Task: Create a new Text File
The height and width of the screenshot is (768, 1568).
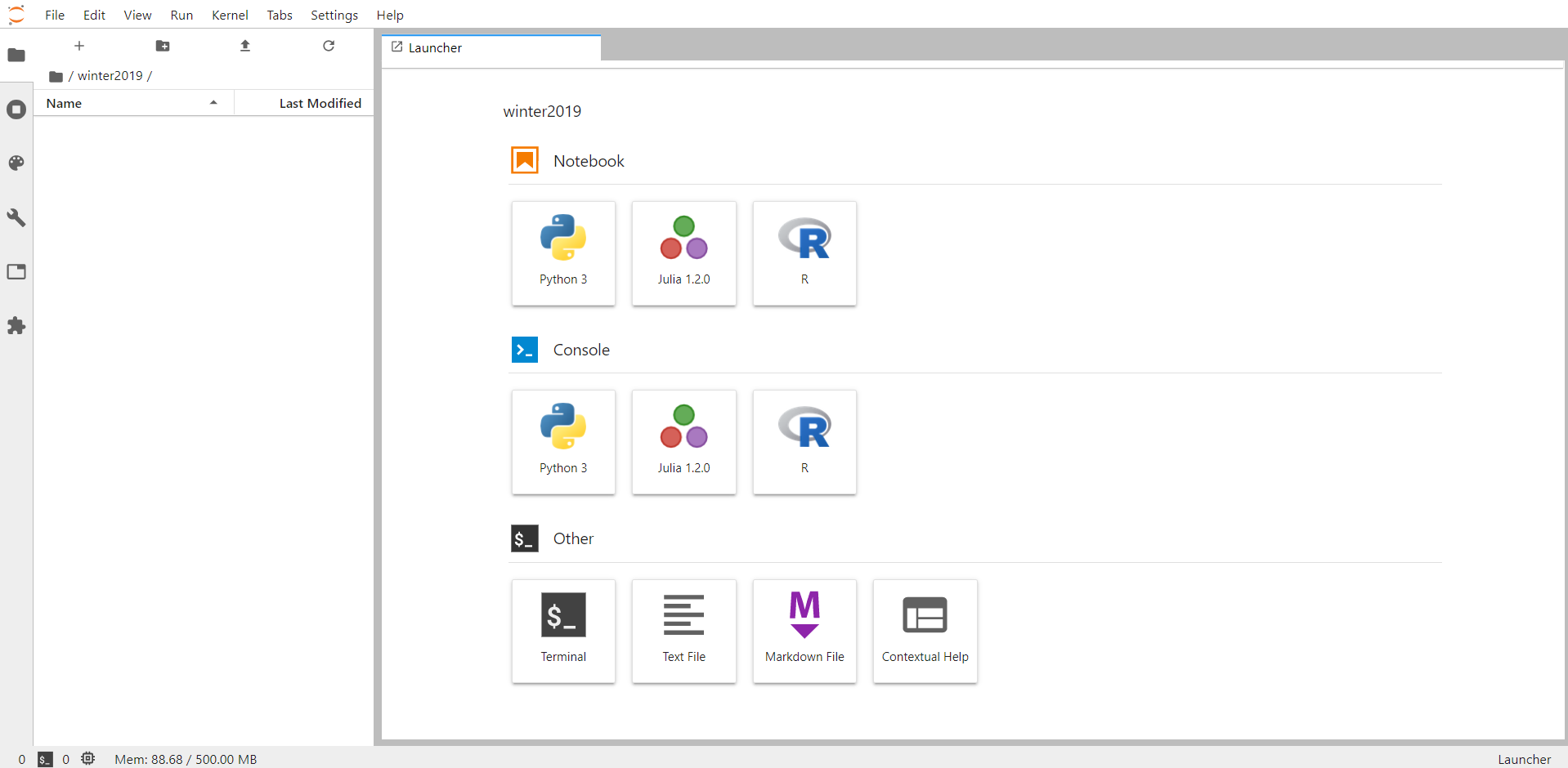Action: (684, 631)
